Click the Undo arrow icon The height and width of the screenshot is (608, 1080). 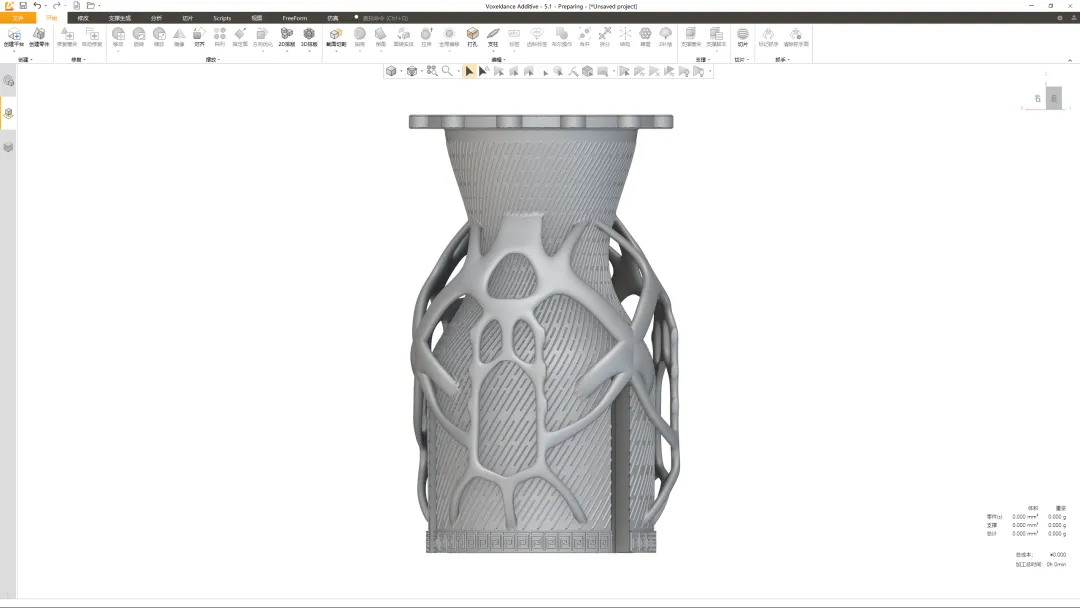click(37, 6)
